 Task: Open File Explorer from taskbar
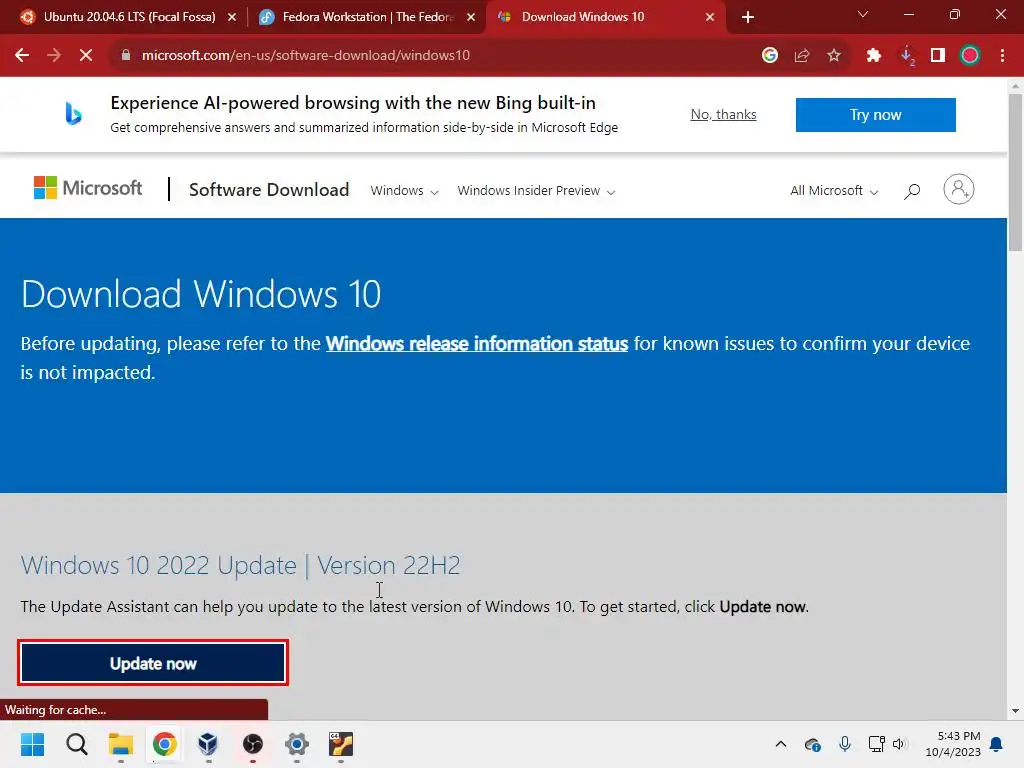click(x=121, y=744)
